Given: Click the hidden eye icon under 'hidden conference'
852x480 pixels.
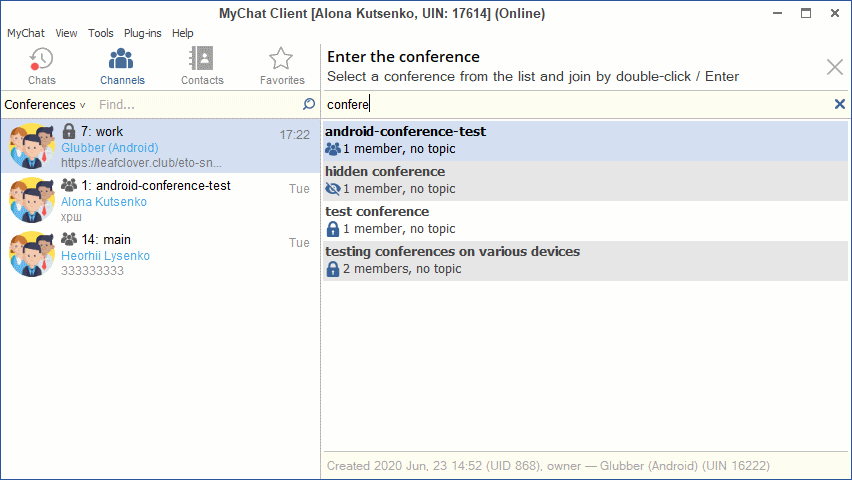Looking at the screenshot, I should pyautogui.click(x=333, y=189).
